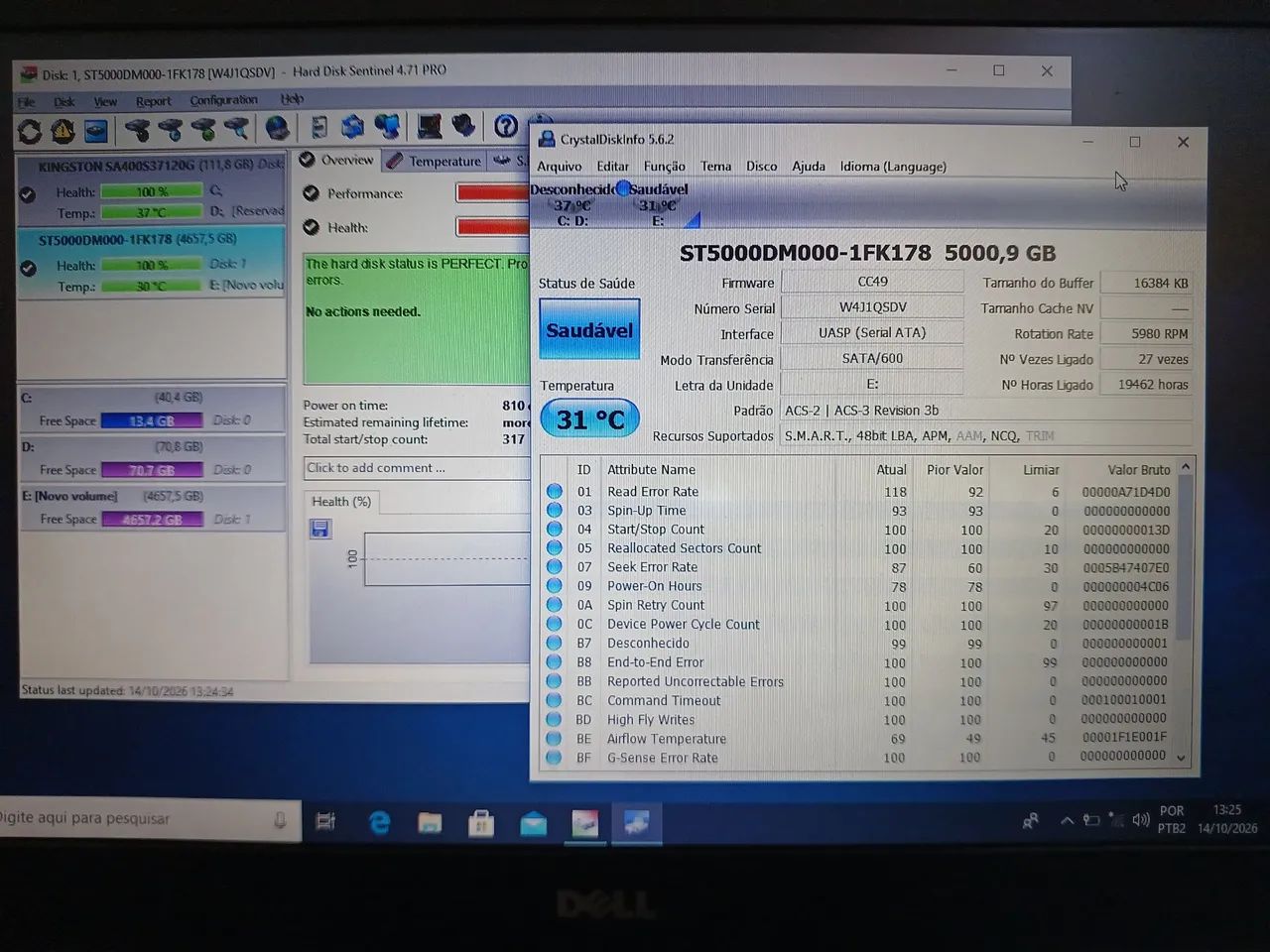Open the yellow warning alert icon in Hard Disk Sentinel
This screenshot has width=1270, height=952.
(x=63, y=130)
